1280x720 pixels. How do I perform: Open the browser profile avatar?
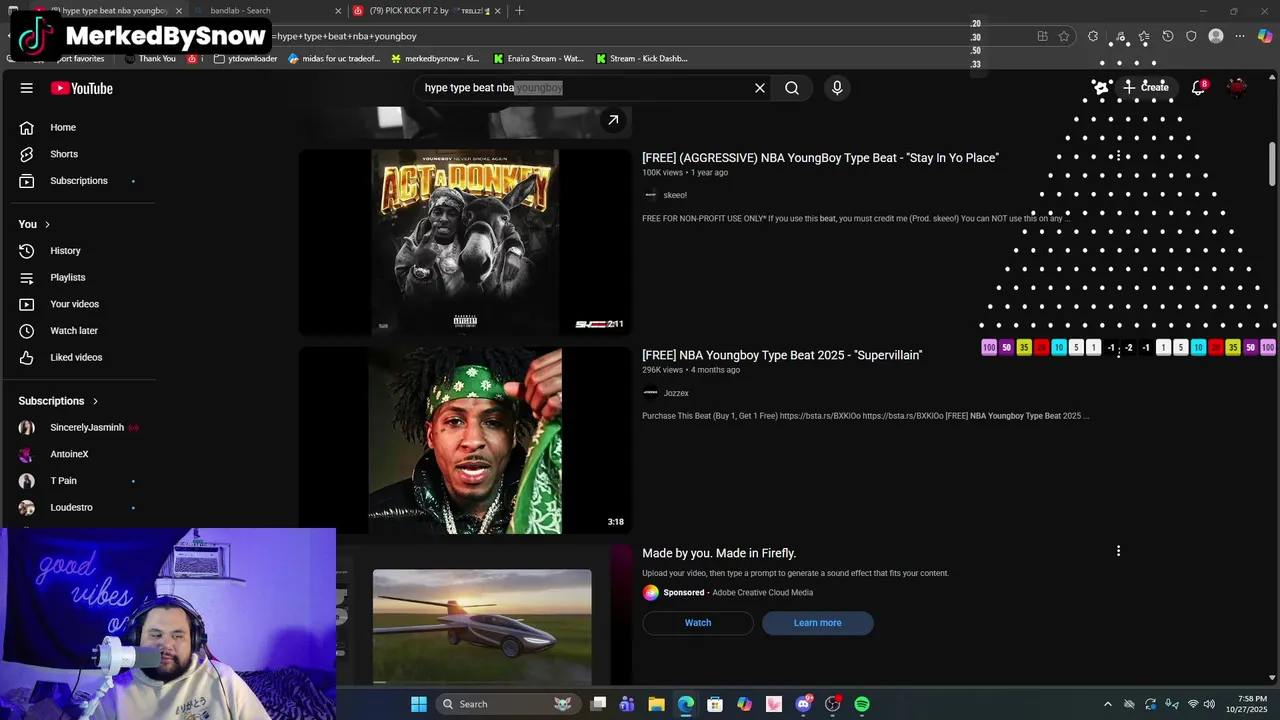pos(1216,36)
